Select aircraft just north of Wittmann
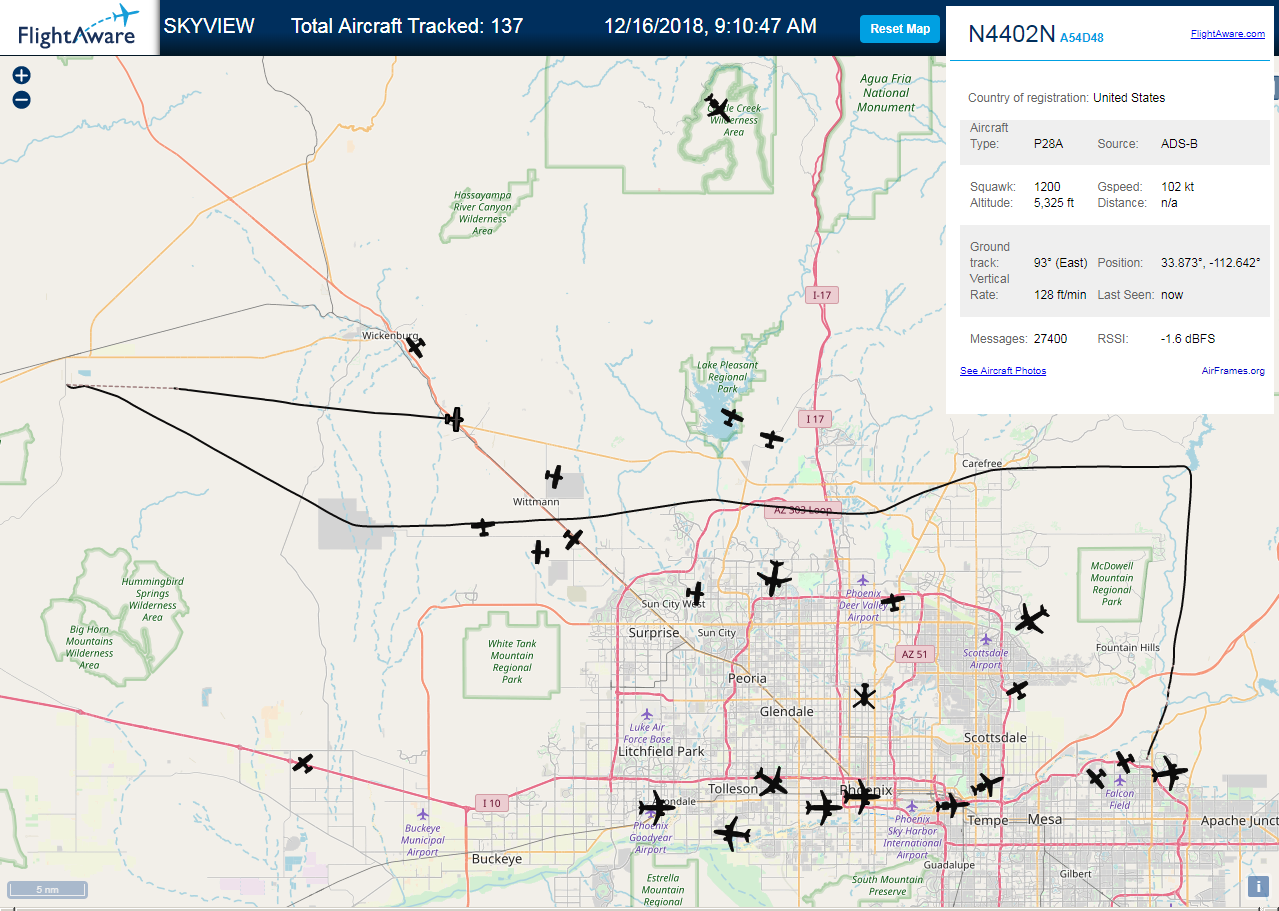This screenshot has width=1279, height=911. coord(554,476)
